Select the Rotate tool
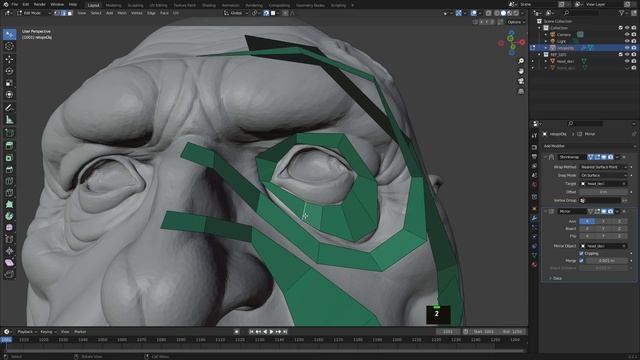 [9, 71]
